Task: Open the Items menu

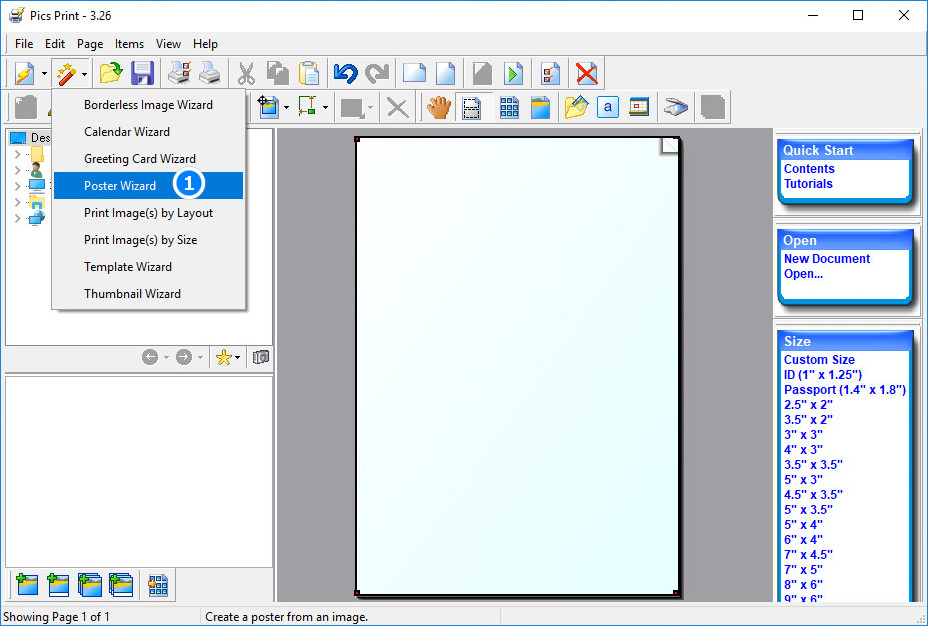Action: coord(129,44)
